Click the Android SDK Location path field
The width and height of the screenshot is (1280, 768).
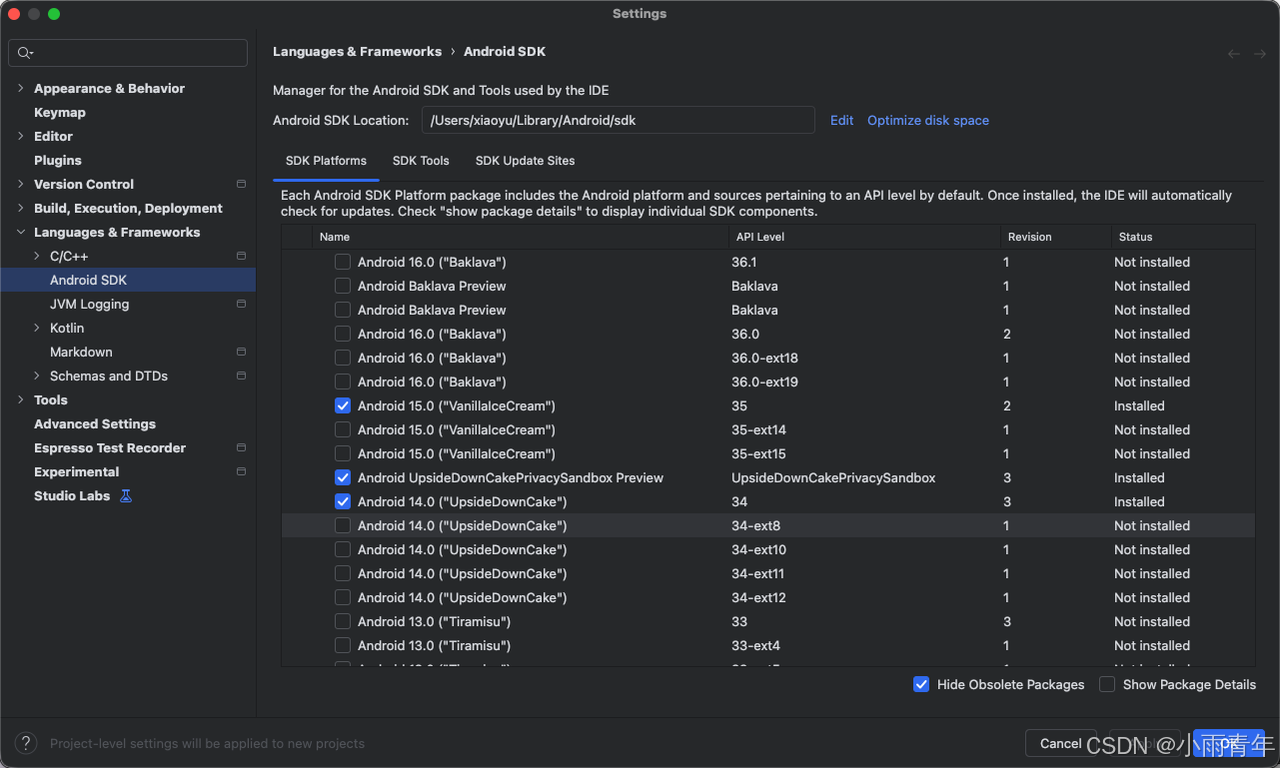[x=618, y=120]
